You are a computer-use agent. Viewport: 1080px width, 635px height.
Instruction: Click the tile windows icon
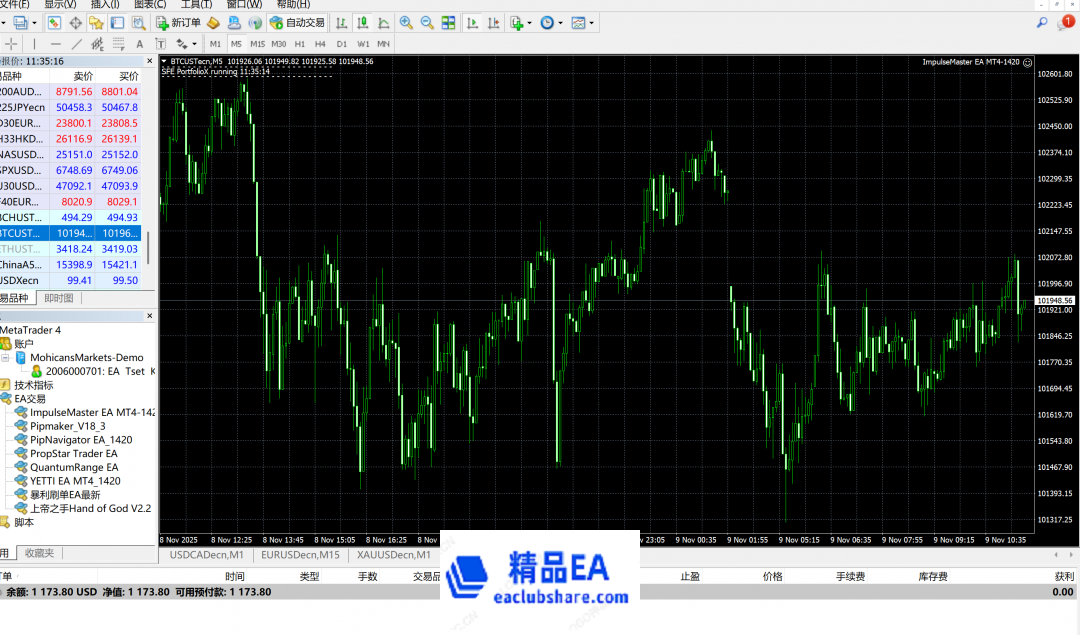point(448,22)
